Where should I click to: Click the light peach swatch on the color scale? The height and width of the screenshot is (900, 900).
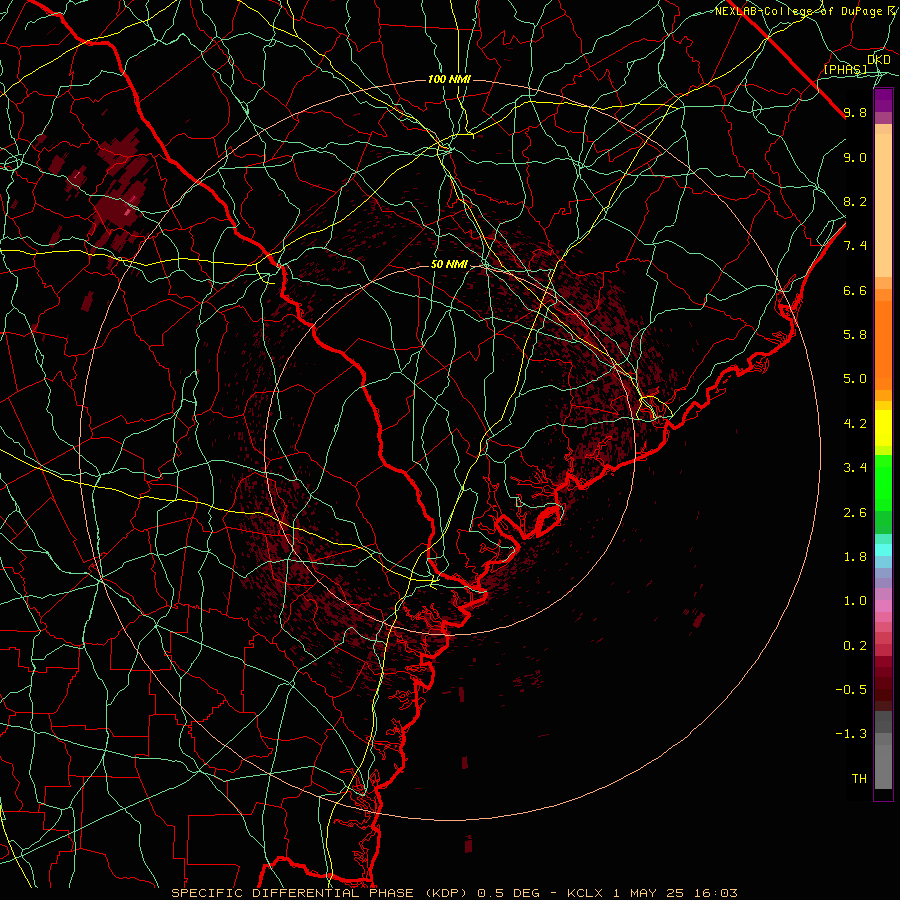point(883,205)
